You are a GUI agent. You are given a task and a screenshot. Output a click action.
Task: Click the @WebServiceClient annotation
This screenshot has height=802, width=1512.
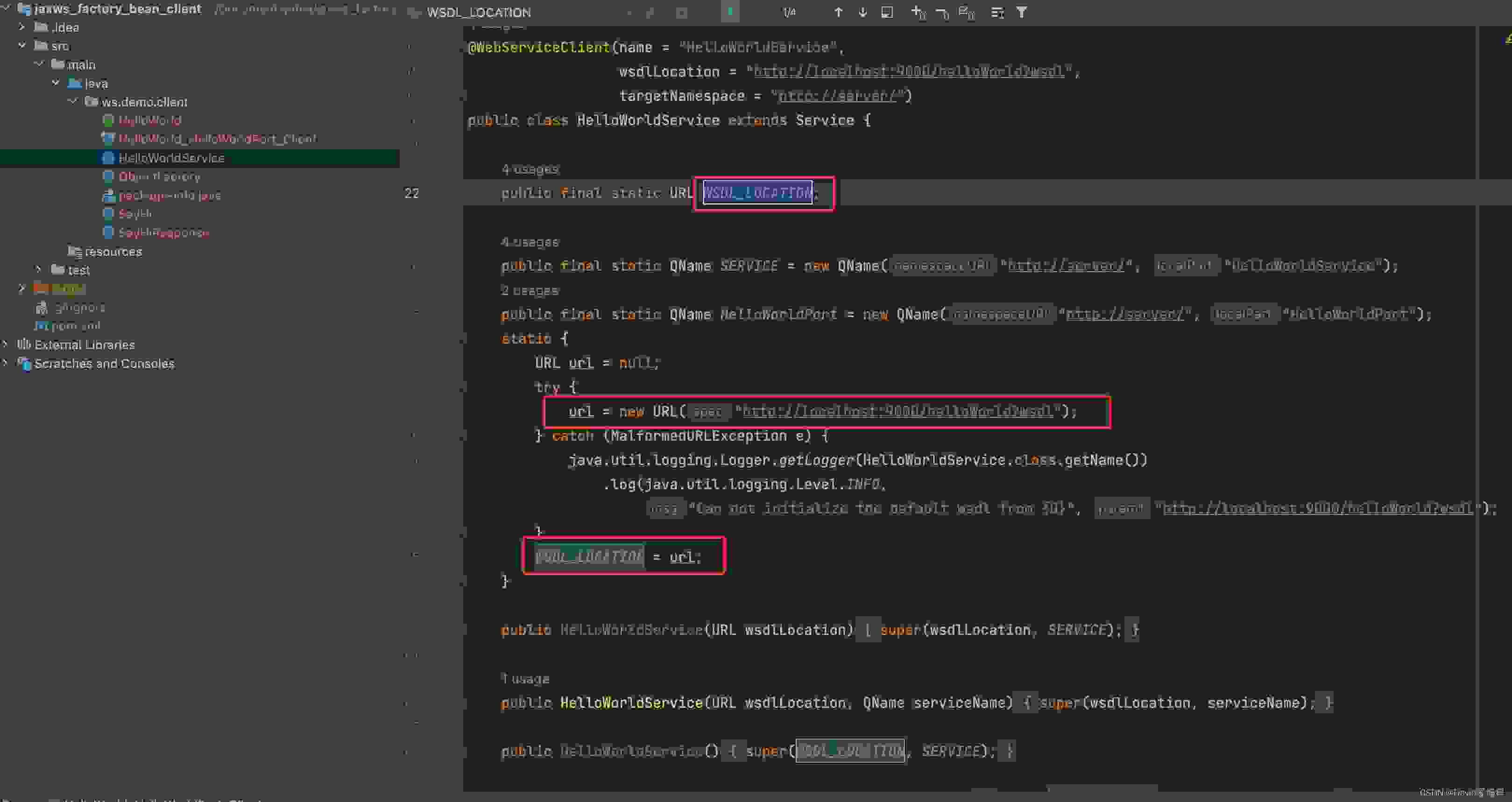click(538, 48)
